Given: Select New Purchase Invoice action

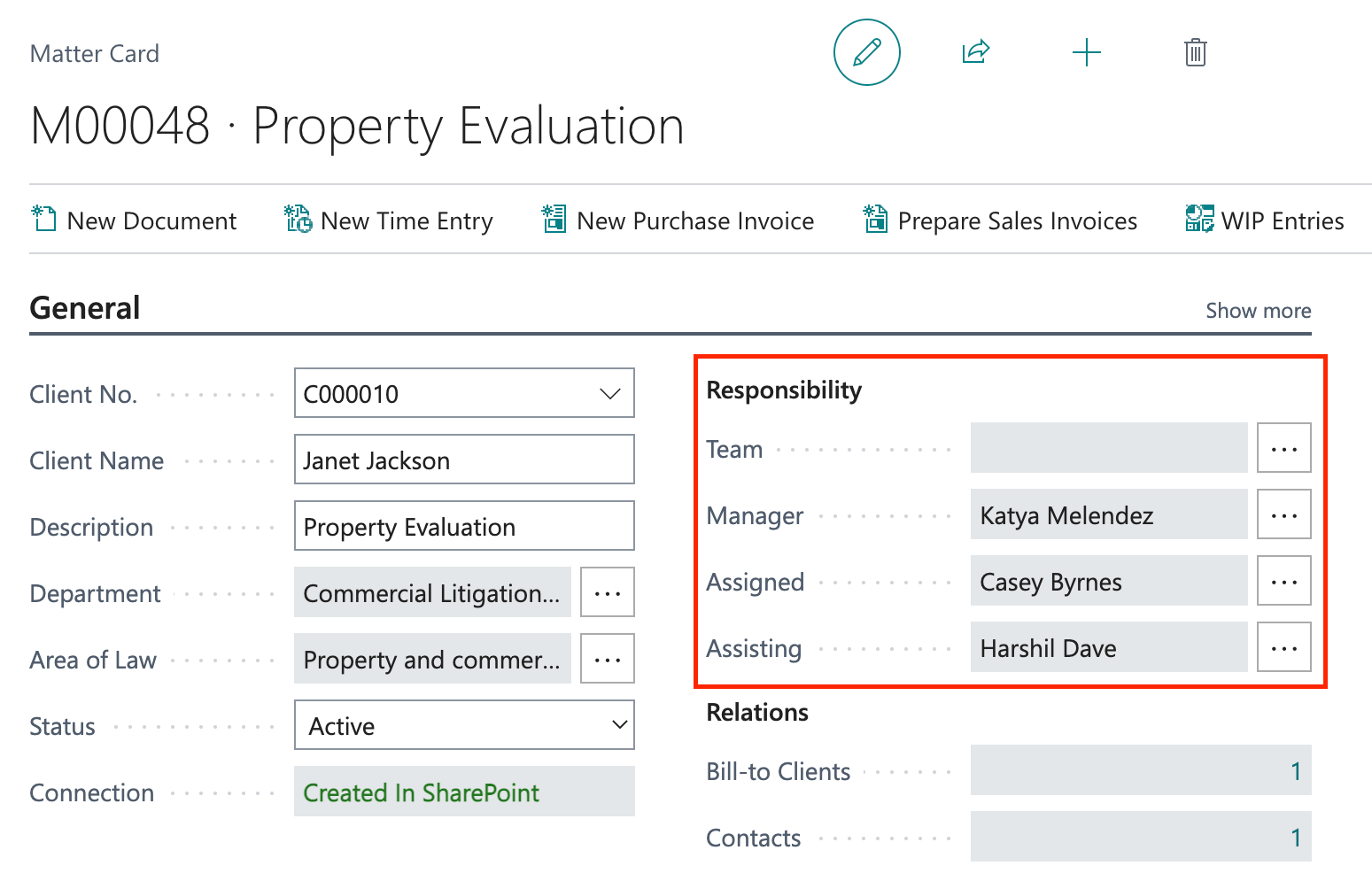Looking at the screenshot, I should pos(695,220).
